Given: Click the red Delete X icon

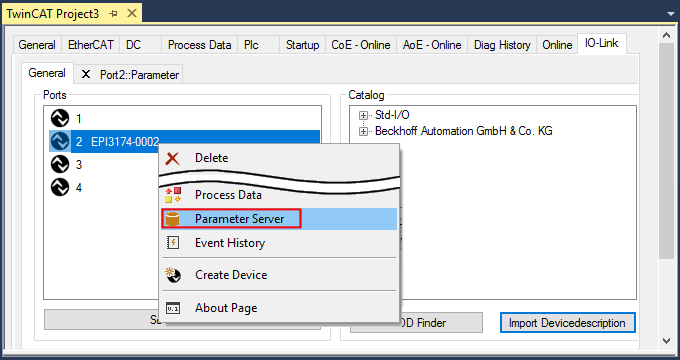Looking at the screenshot, I should pyautogui.click(x=173, y=158).
